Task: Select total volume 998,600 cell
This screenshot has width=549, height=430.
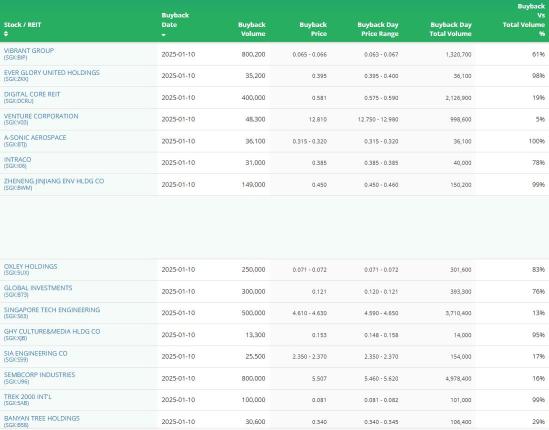Action: point(461,119)
